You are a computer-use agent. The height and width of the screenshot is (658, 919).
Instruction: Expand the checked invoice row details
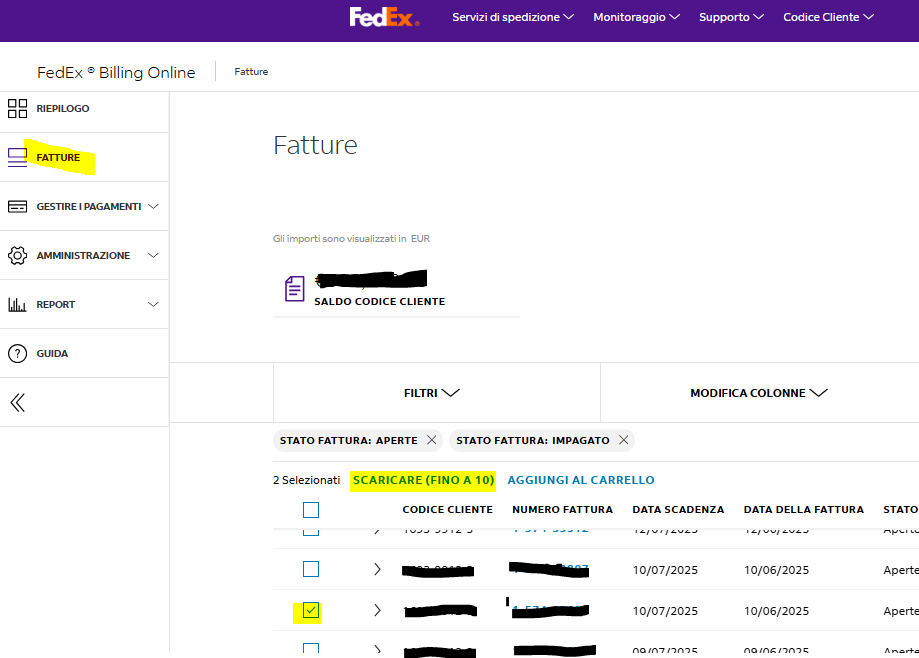point(377,611)
